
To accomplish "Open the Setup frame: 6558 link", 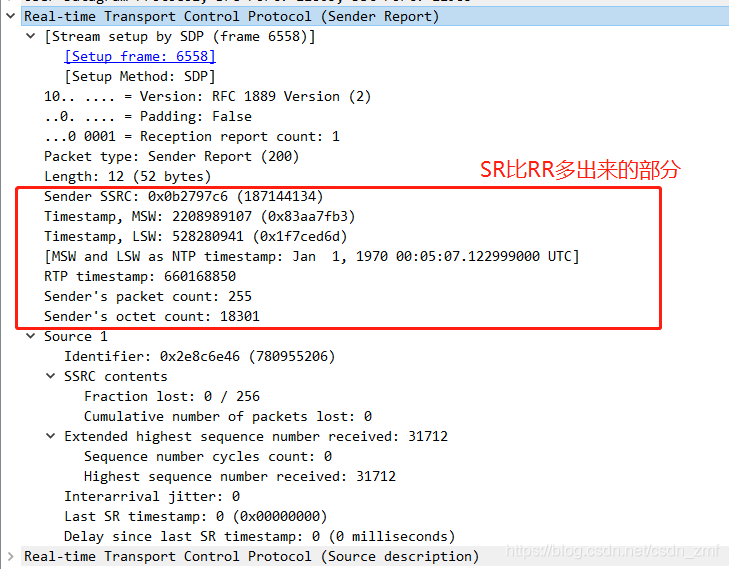I will point(140,56).
